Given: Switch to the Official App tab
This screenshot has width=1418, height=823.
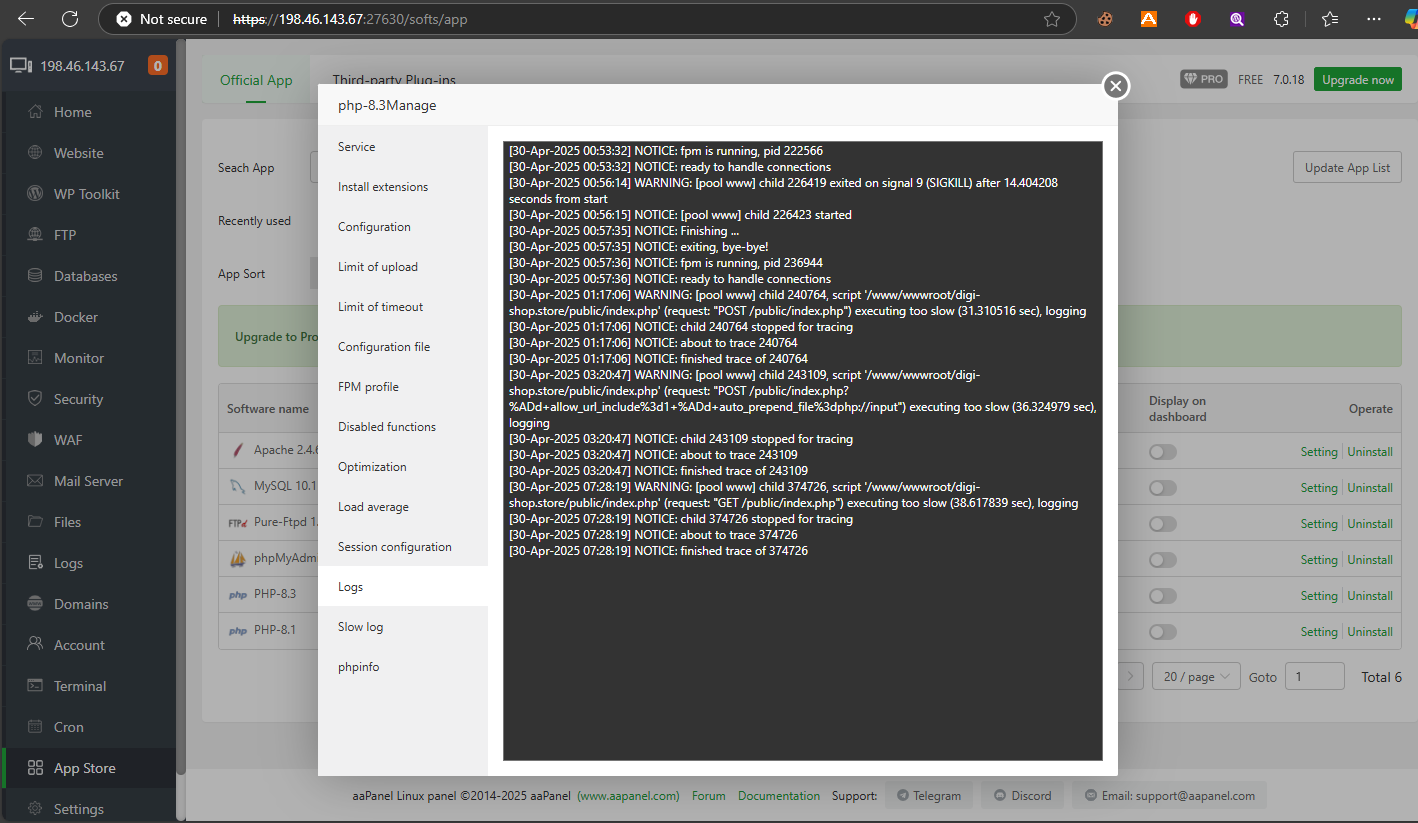Looking at the screenshot, I should coord(256,80).
